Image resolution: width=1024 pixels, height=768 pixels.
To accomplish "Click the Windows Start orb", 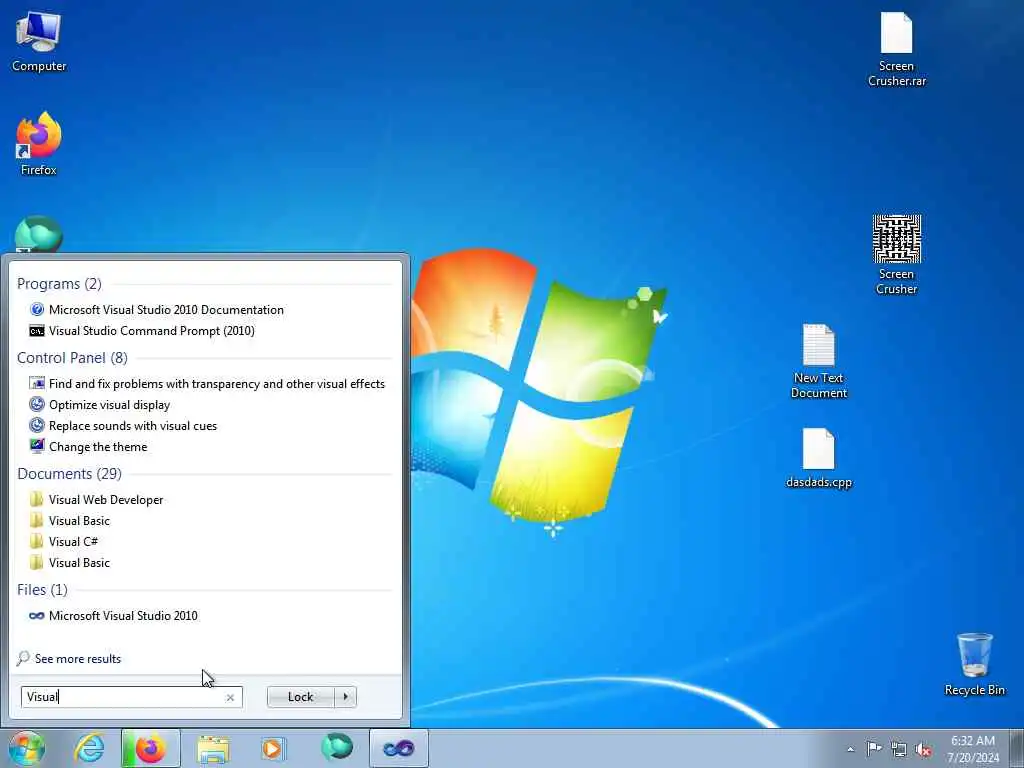I will [x=27, y=748].
